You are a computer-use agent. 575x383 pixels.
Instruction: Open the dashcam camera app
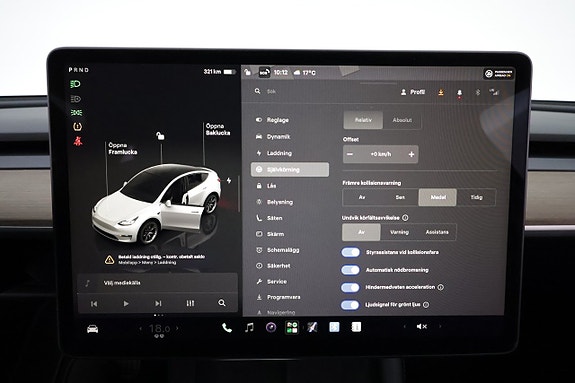pyautogui.click(x=271, y=327)
